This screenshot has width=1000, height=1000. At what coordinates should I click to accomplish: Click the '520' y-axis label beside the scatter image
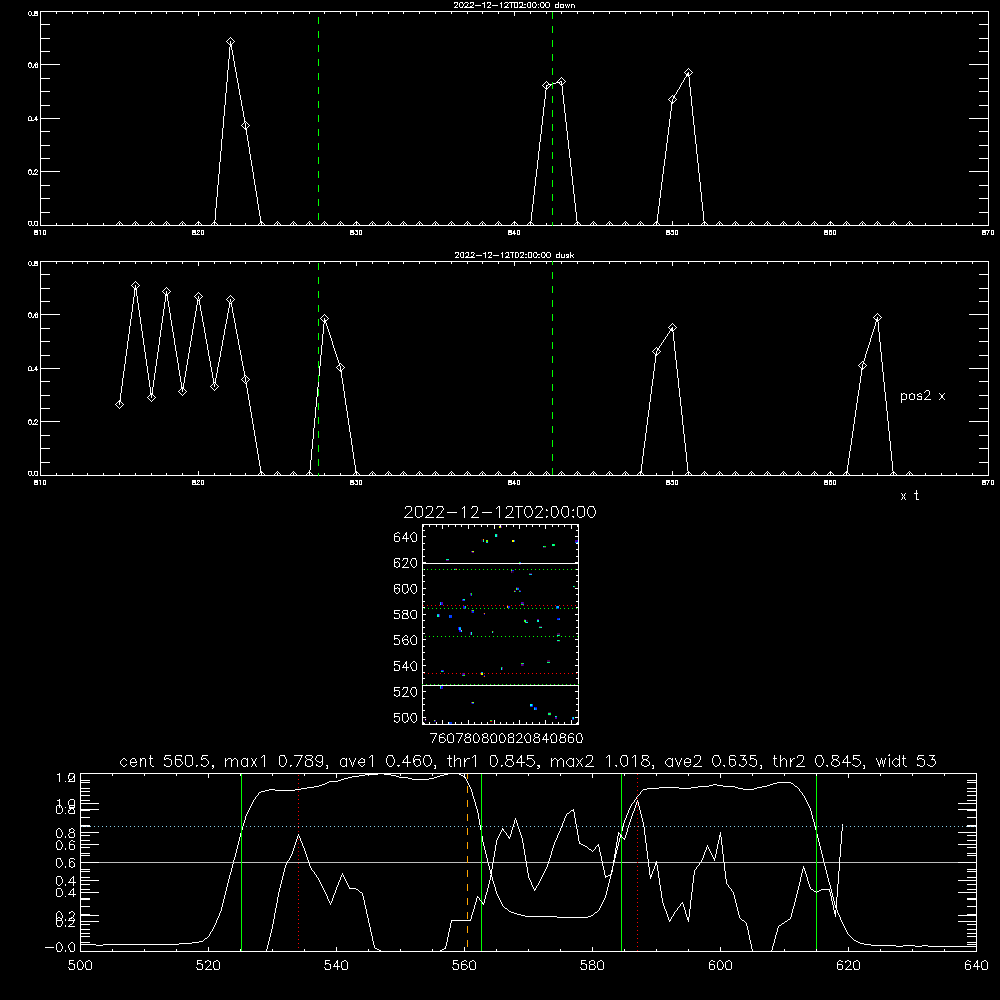(406, 692)
